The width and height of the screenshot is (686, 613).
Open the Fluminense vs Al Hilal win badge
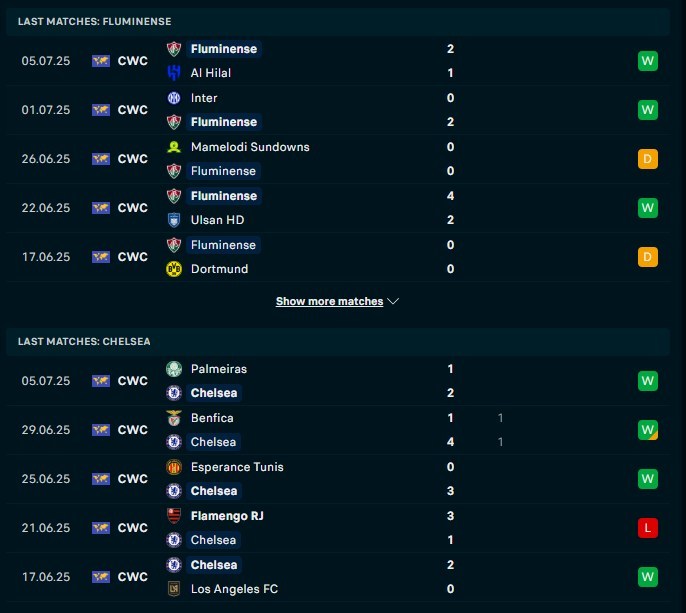point(648,60)
